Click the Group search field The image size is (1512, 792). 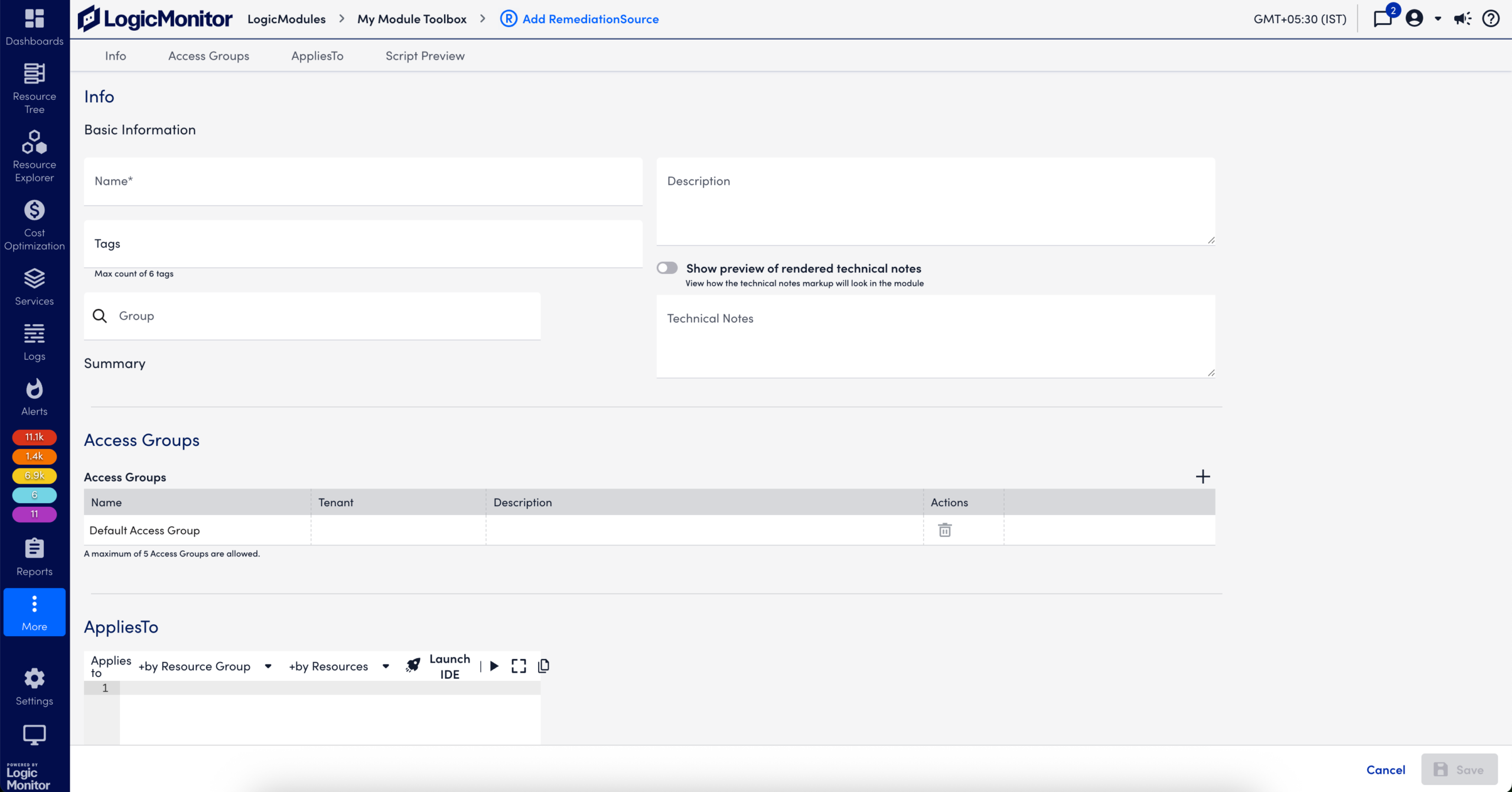coord(312,316)
